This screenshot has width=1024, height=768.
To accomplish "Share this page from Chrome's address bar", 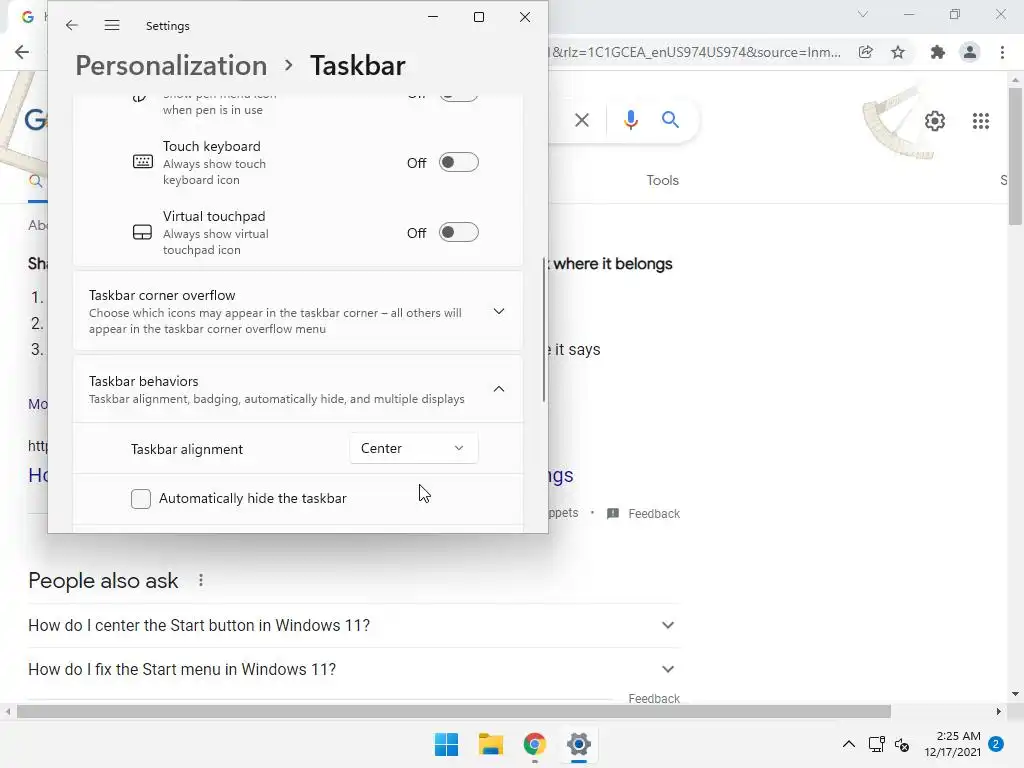I will (x=866, y=52).
